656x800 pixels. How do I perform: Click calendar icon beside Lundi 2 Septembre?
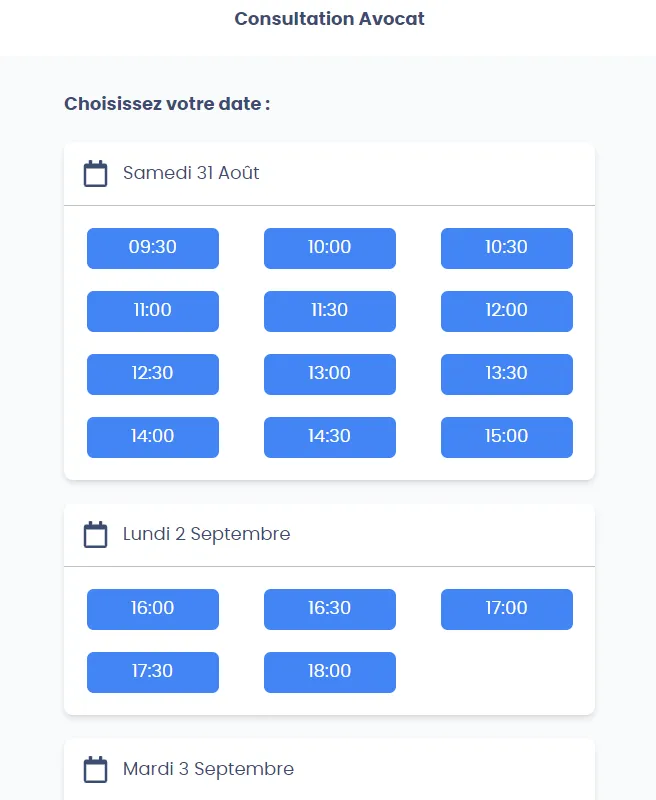pos(95,535)
